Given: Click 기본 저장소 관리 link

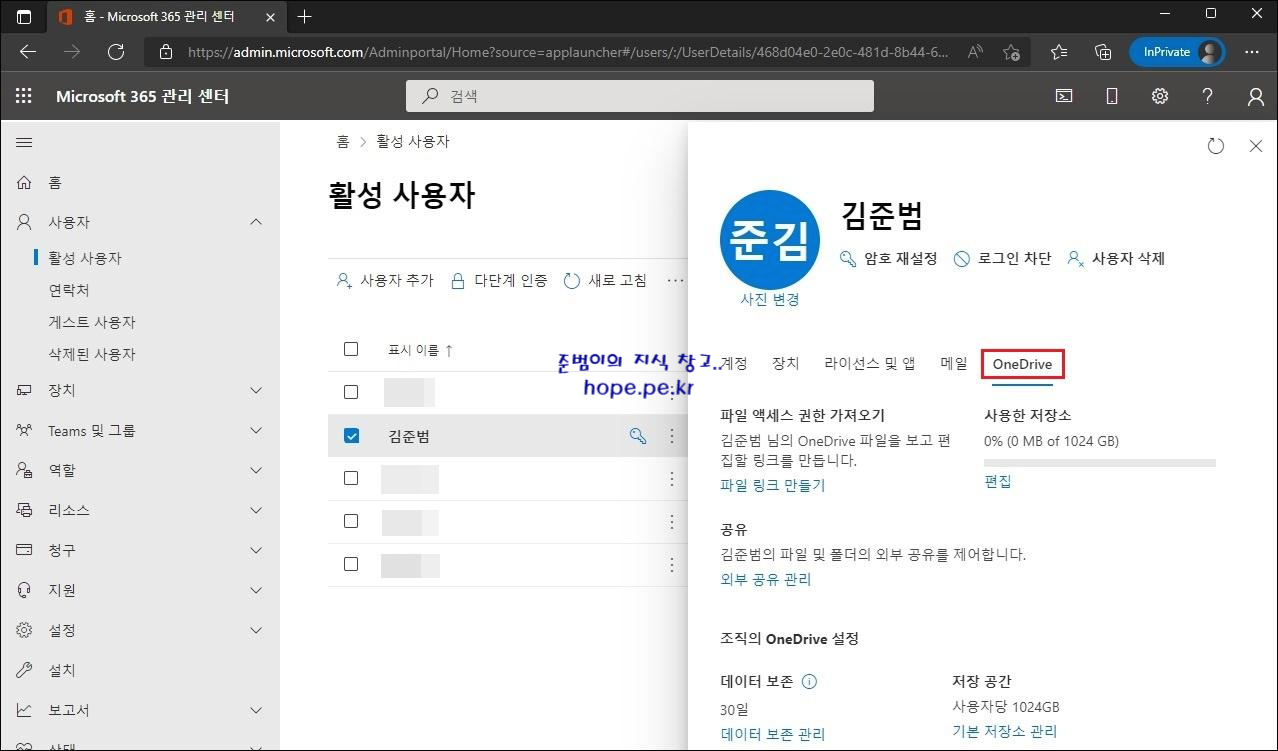Looking at the screenshot, I should pos(1005,731).
